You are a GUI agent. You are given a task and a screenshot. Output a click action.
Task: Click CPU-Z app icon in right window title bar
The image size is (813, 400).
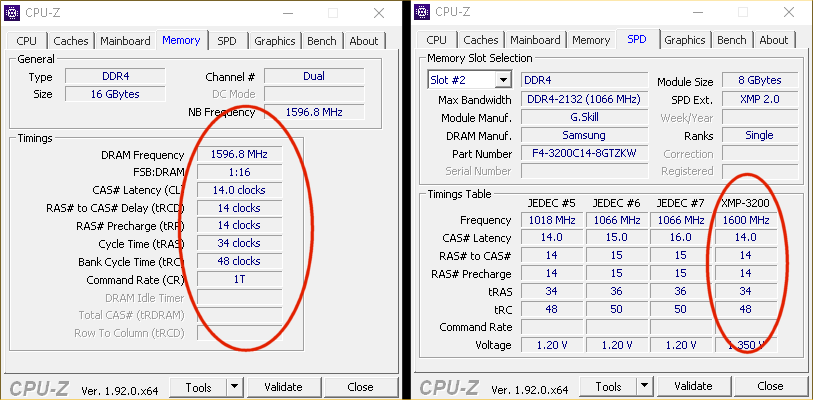point(423,11)
